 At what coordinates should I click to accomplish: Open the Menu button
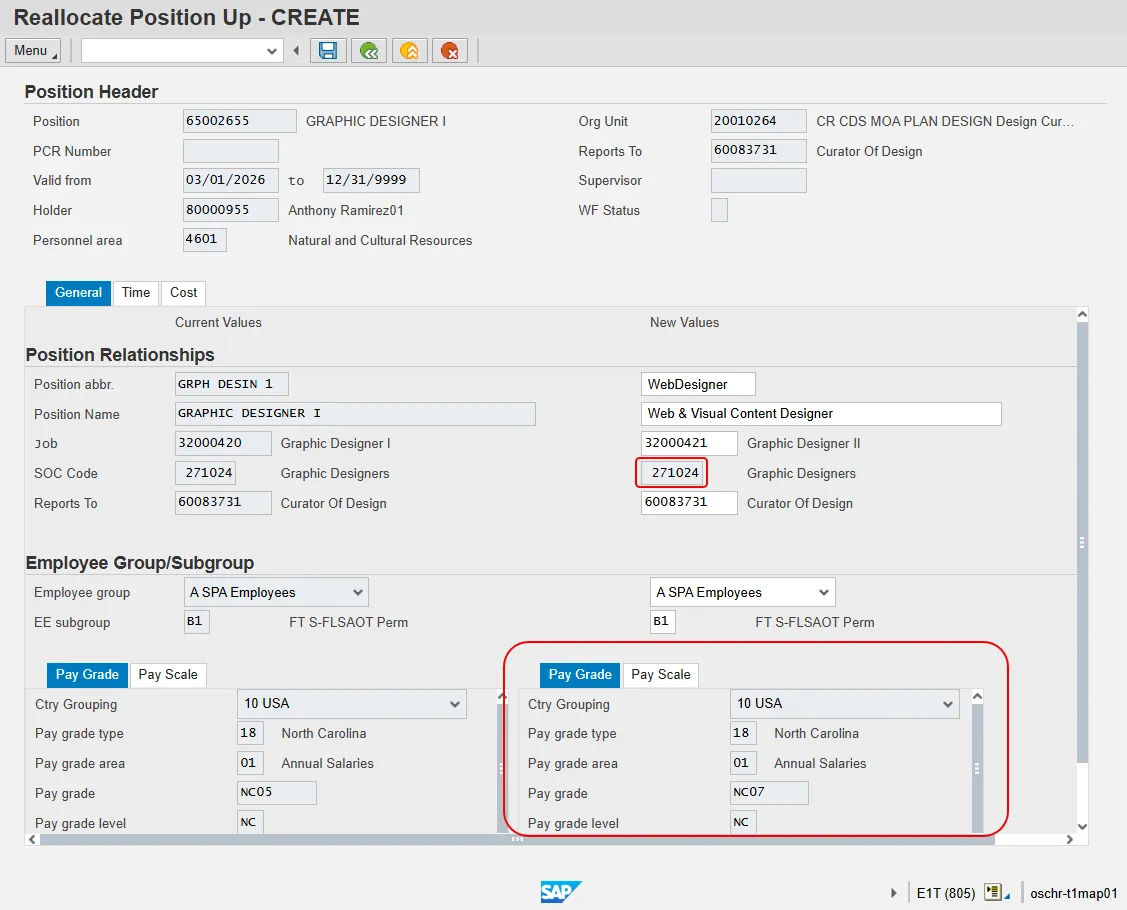tap(32, 51)
